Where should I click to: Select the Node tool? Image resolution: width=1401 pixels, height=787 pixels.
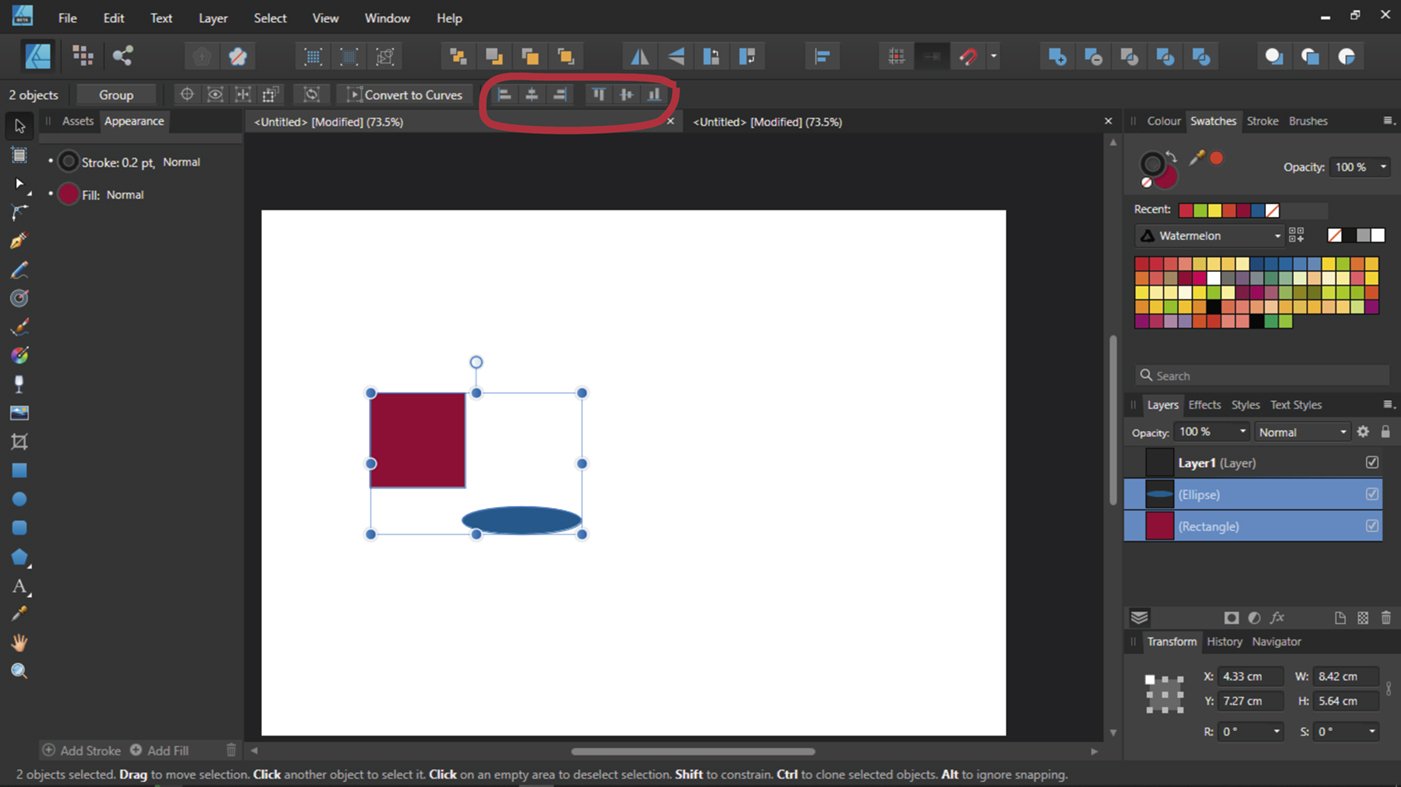point(19,184)
